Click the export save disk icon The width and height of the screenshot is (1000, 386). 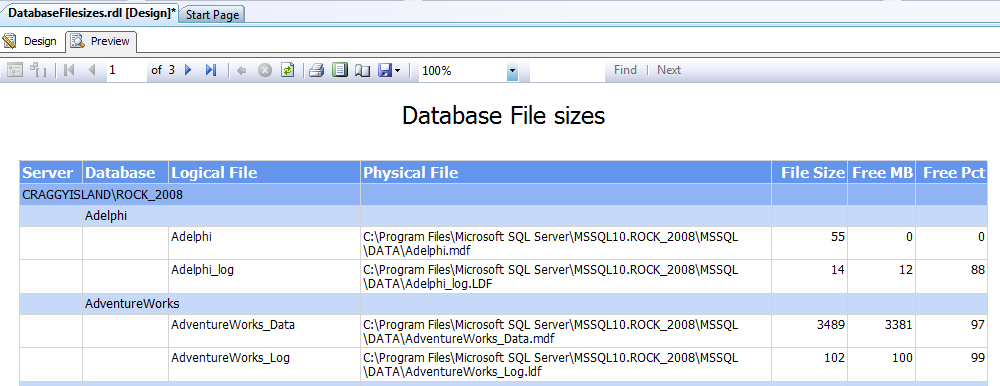pyautogui.click(x=385, y=70)
